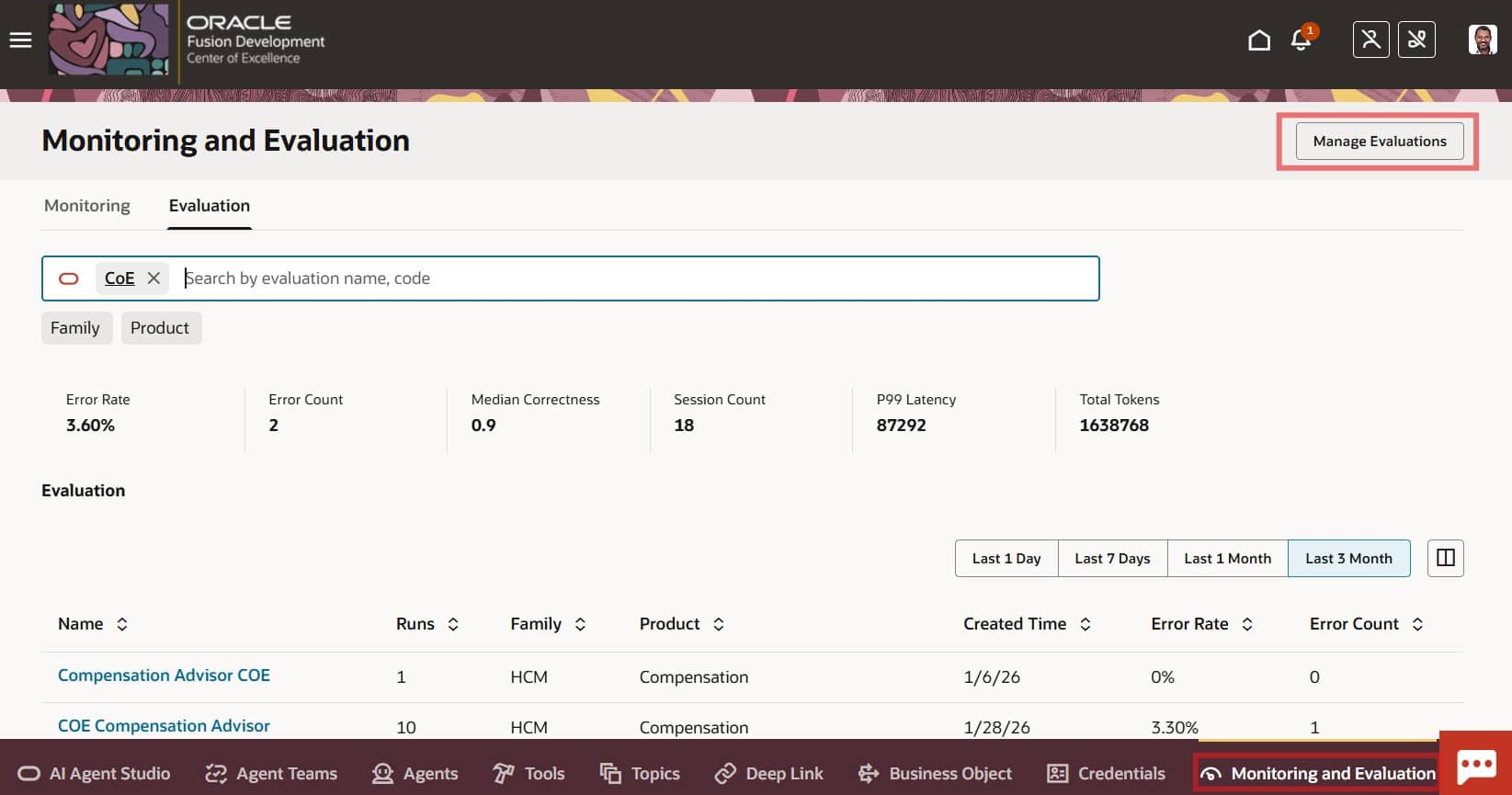
Task: Switch to the Monitoring tab
Action: point(87,206)
